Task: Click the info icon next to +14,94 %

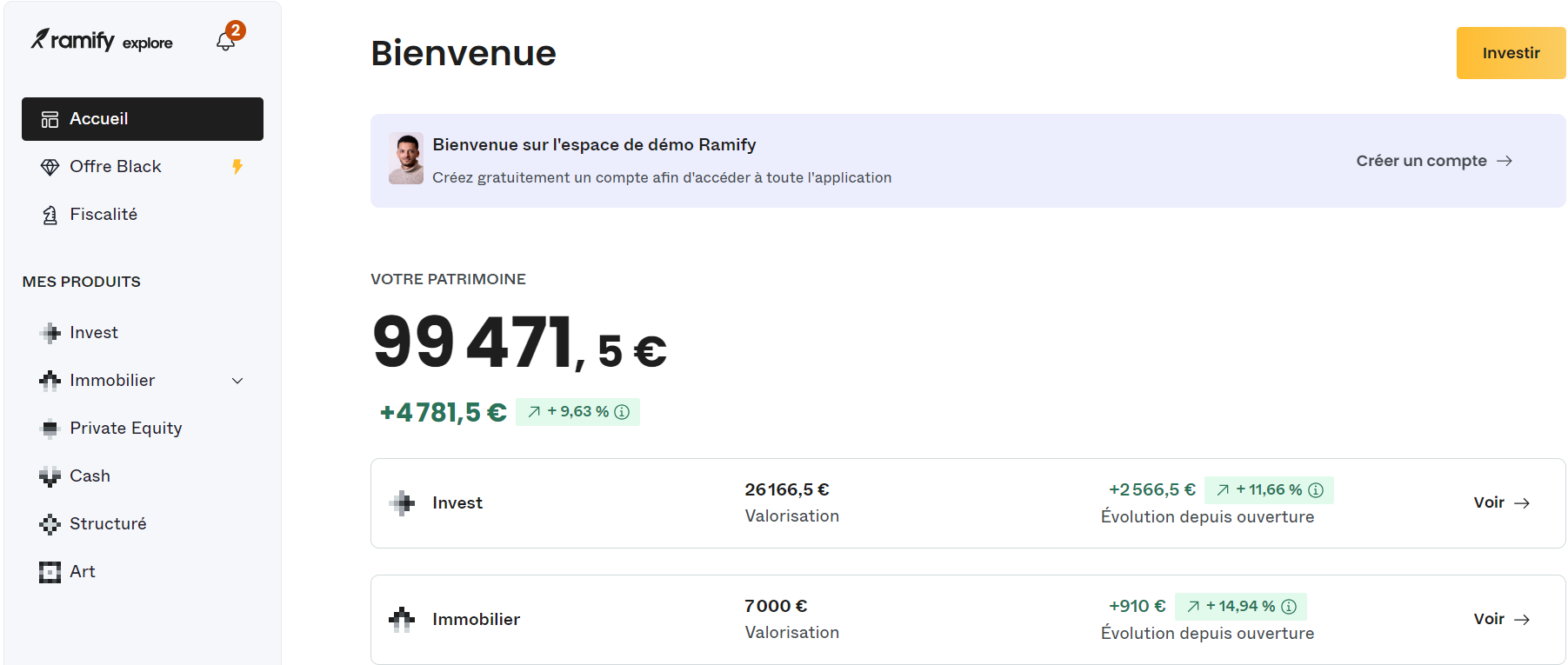Action: pos(1289,607)
